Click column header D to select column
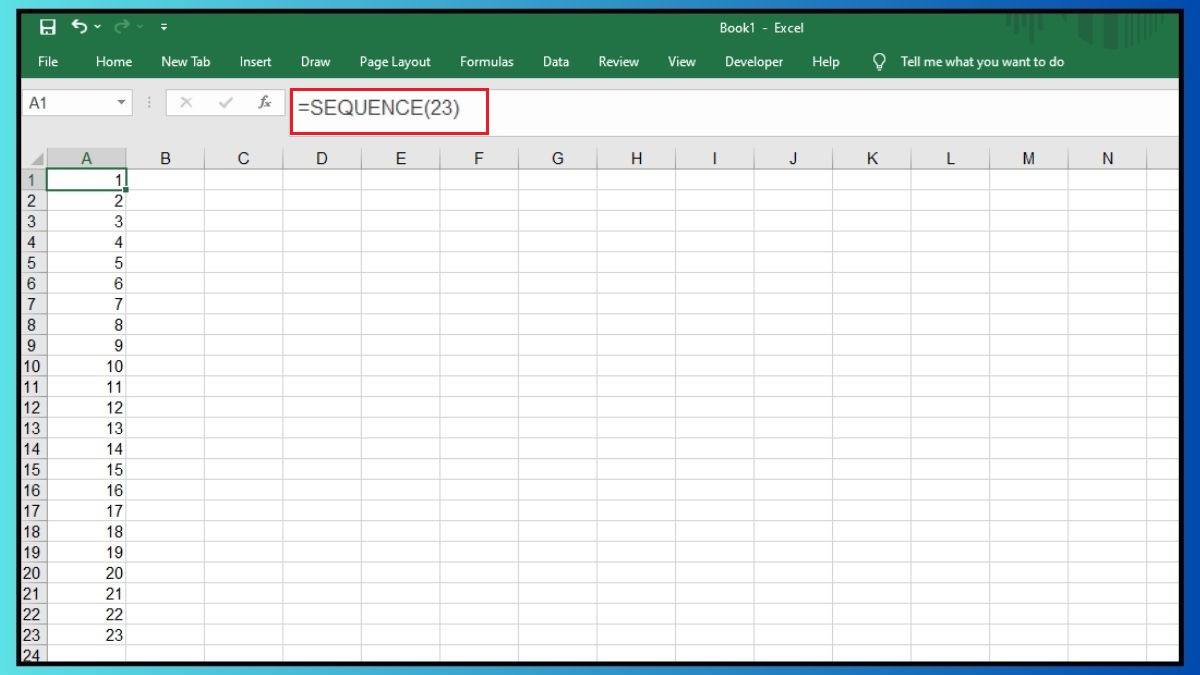The image size is (1200, 675). [322, 157]
